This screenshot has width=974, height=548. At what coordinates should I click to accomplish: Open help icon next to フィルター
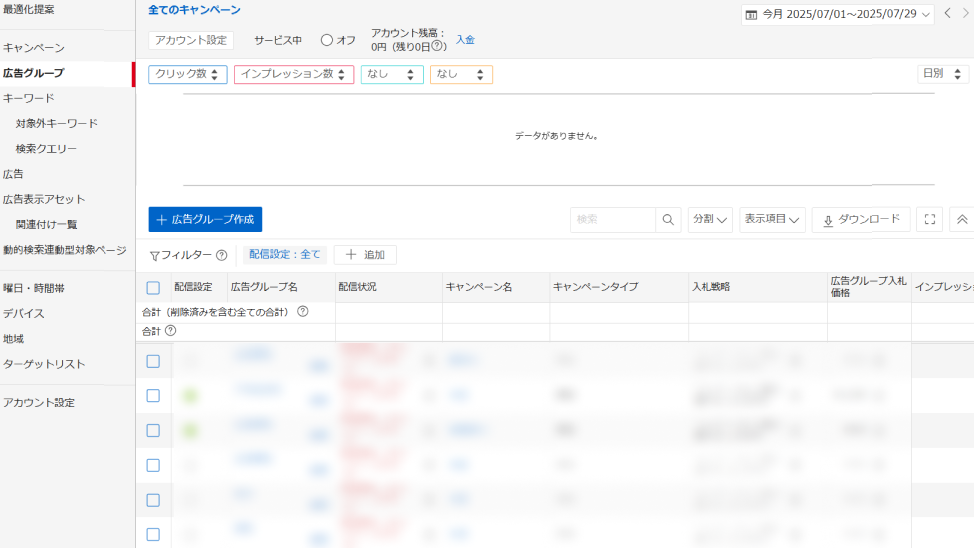pos(222,255)
